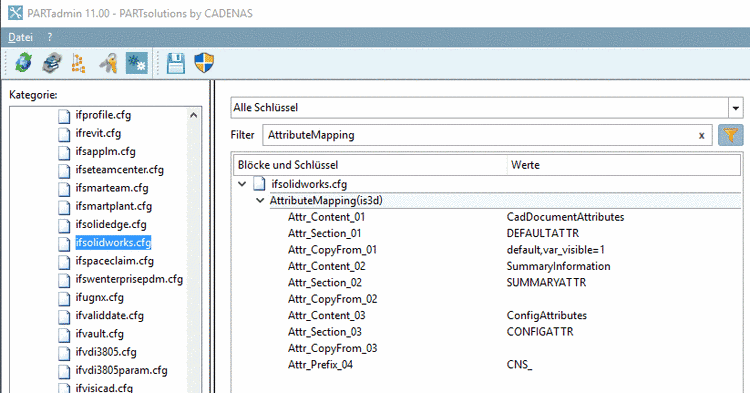The height and width of the screenshot is (393, 750).
Task: Select the ifsolidworks.cfg root in key tree
Action: click(309, 184)
